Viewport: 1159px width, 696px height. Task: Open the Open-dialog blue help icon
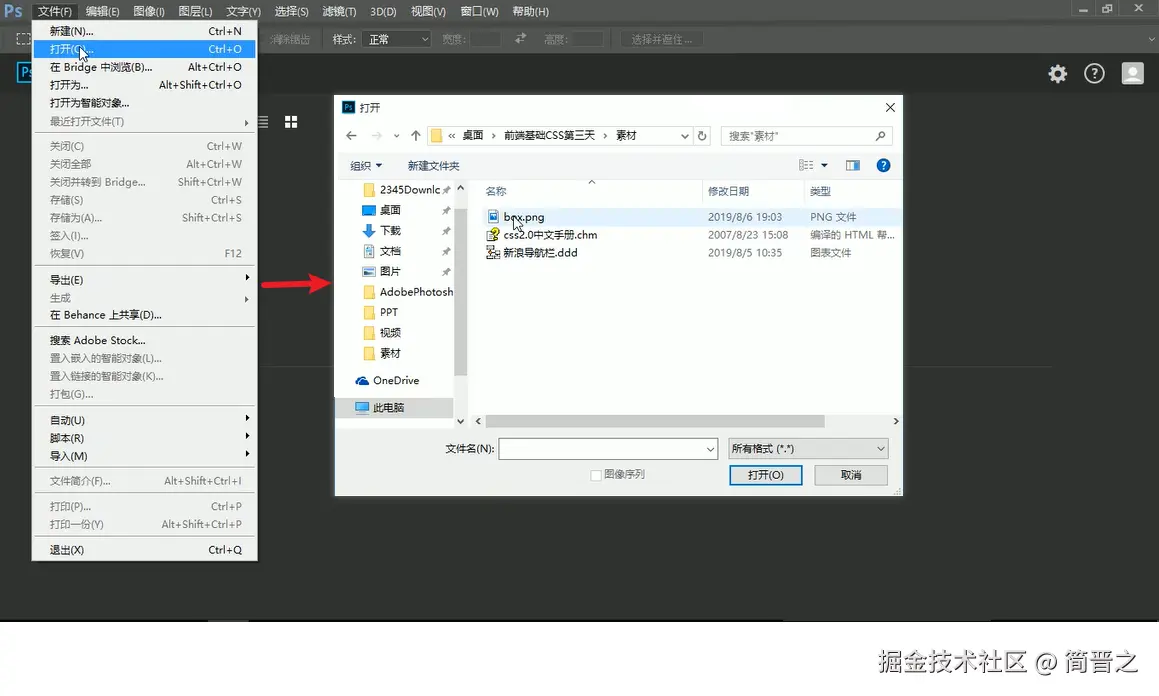883,166
